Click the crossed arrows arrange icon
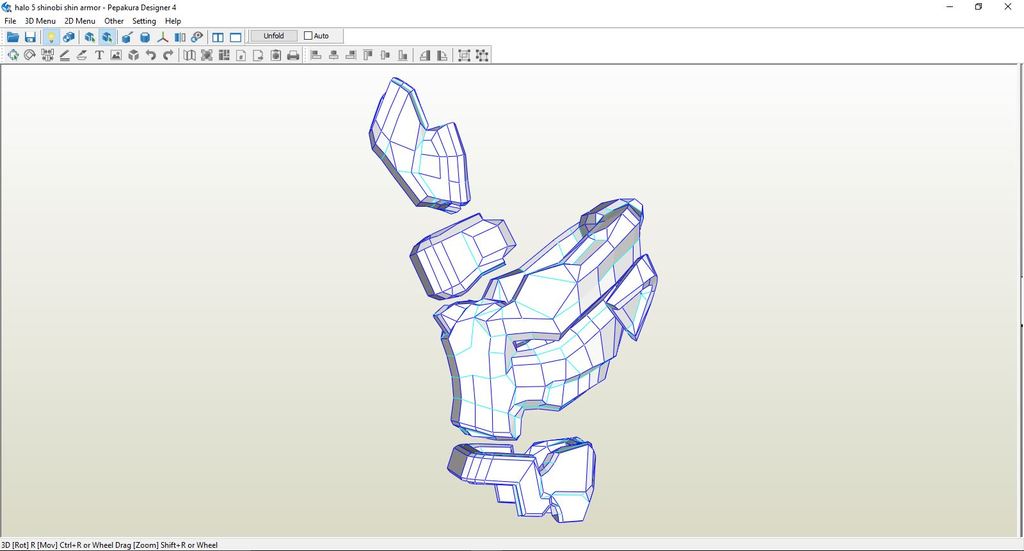Screen dimensions: 1024x551 pyautogui.click(x=206, y=55)
